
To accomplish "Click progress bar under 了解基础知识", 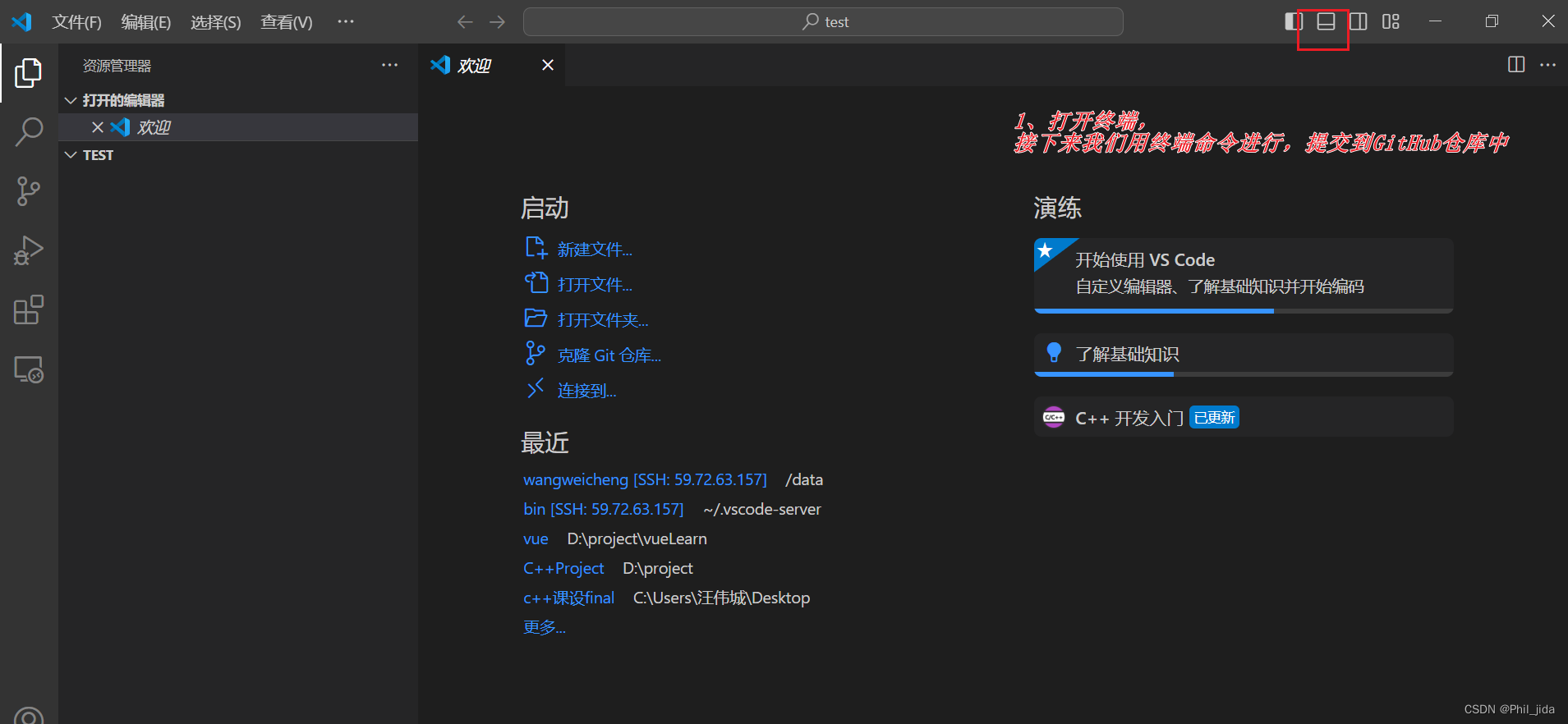I will (x=1244, y=374).
